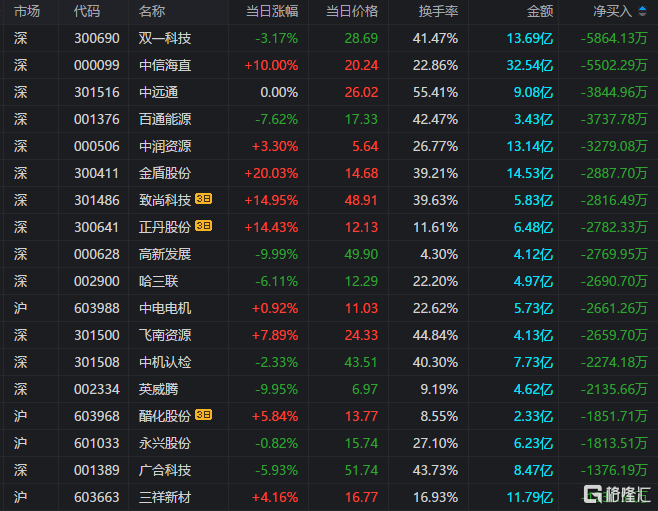Click the -9.99% change for 高新发展

pos(277,254)
